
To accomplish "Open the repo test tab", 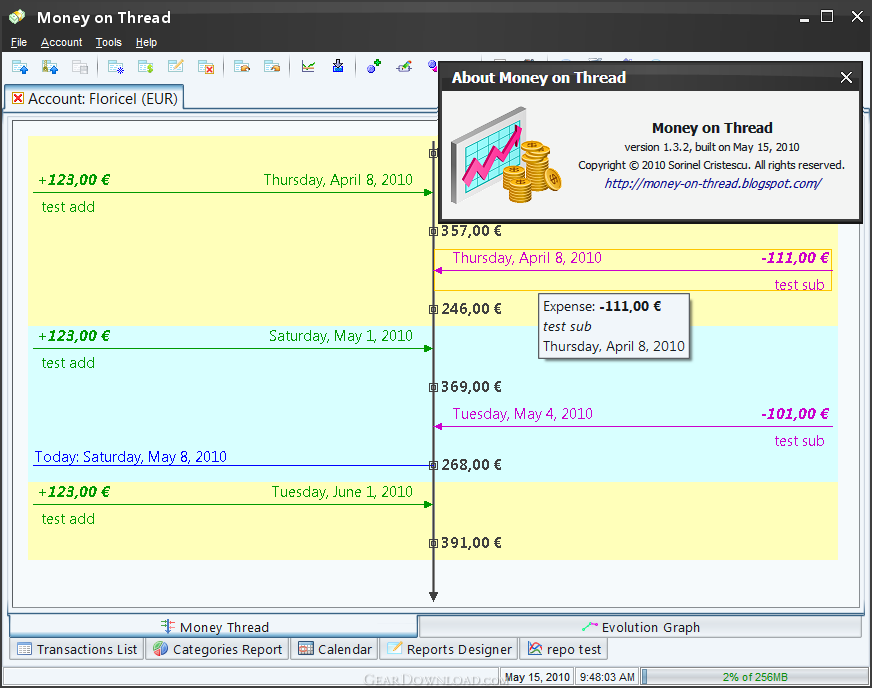I will coord(564,649).
